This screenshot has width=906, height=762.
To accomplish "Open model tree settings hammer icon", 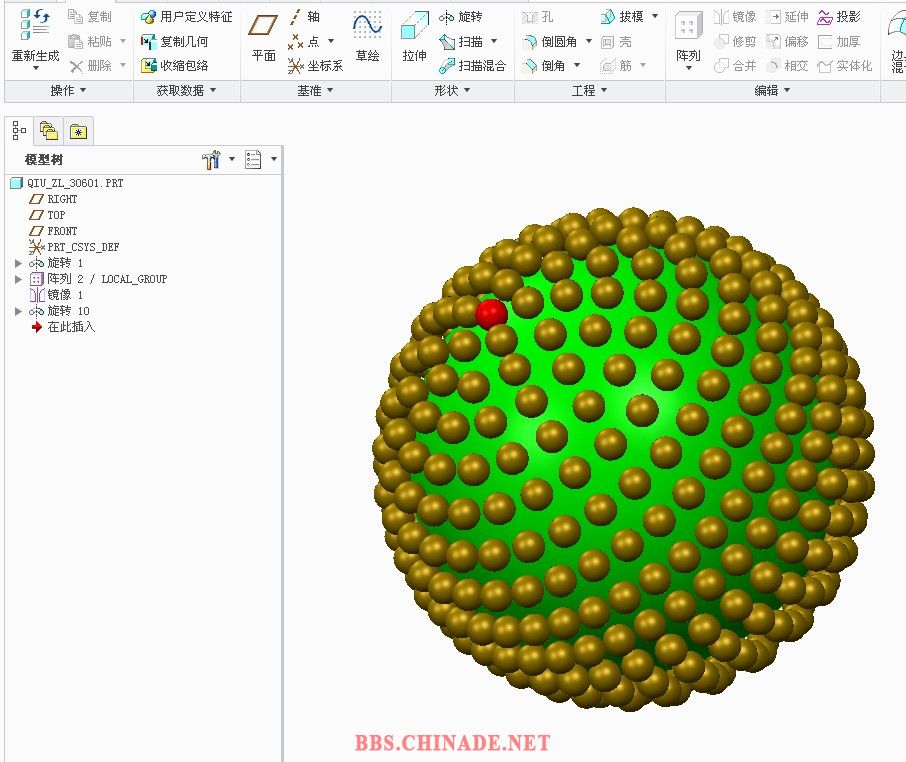I will coord(212,159).
